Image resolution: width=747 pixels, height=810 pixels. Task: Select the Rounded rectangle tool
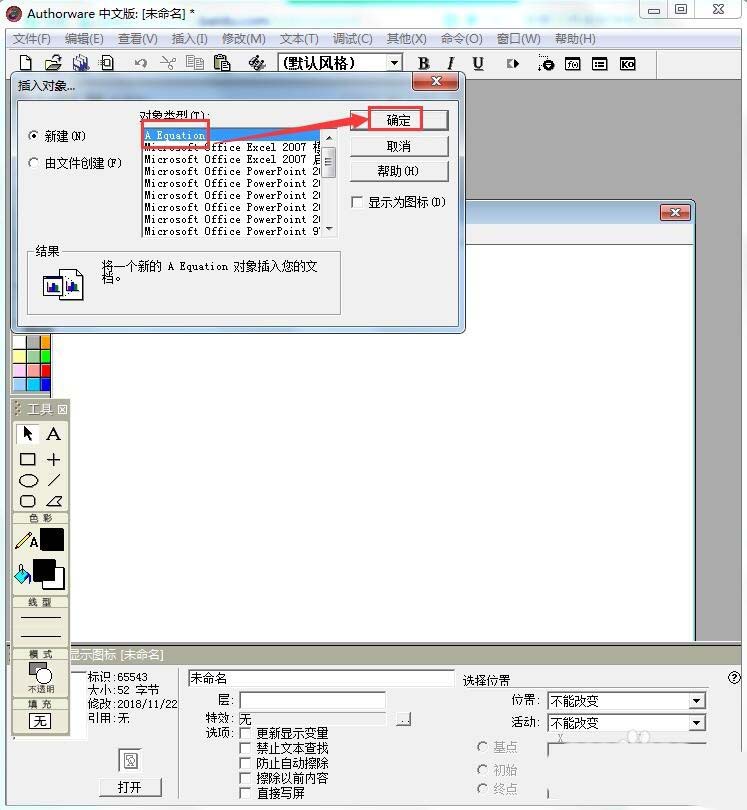27,501
